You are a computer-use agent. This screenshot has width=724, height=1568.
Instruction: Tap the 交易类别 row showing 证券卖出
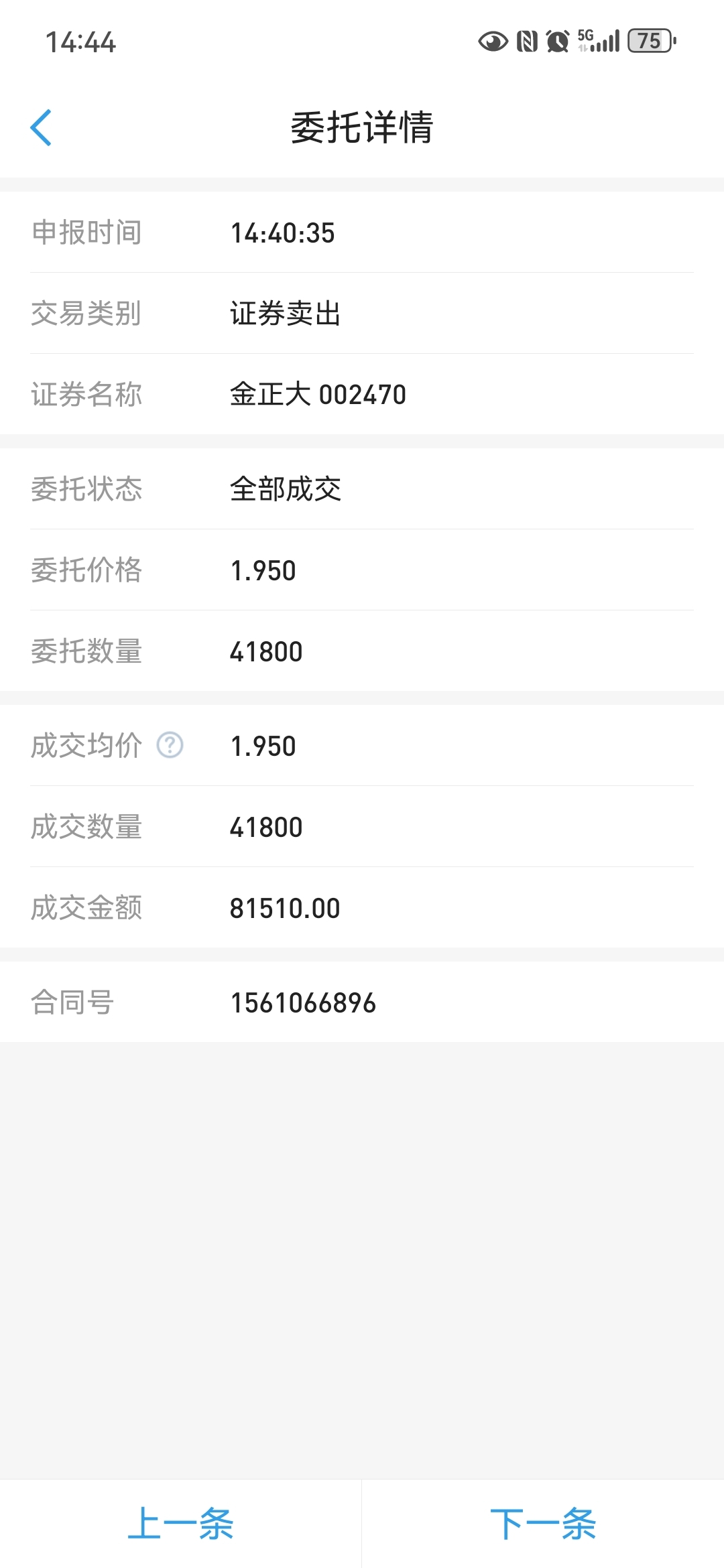tap(362, 314)
